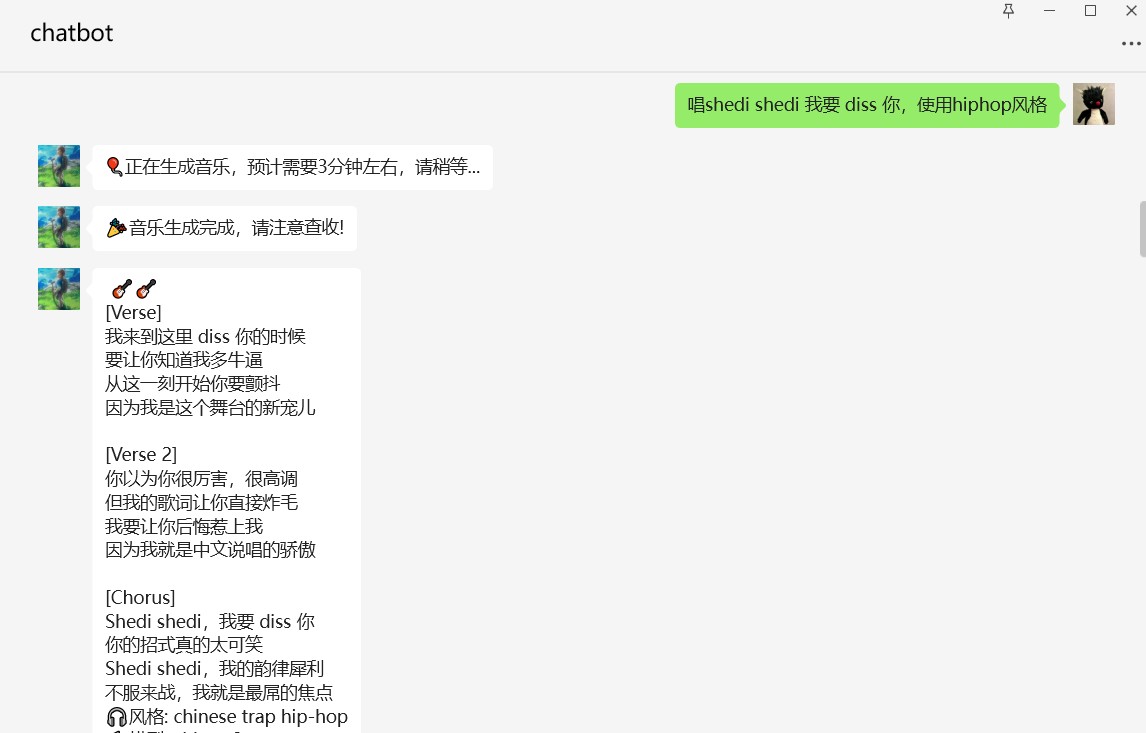Click lyric line '我要让你后悔惹上我'
The width and height of the screenshot is (1146, 733).
tap(184, 527)
